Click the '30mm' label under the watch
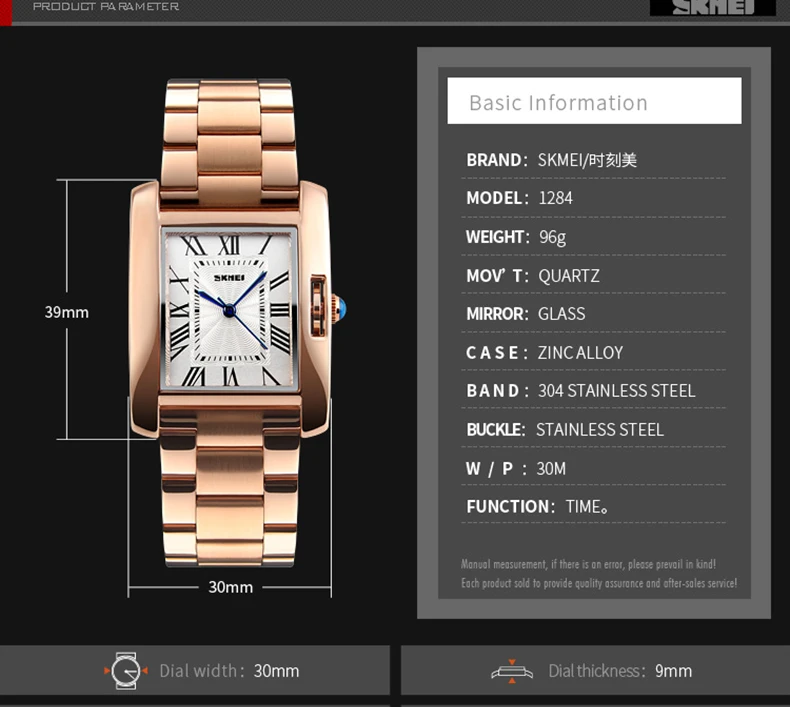Viewport: 790px width, 707px height. 231,587
